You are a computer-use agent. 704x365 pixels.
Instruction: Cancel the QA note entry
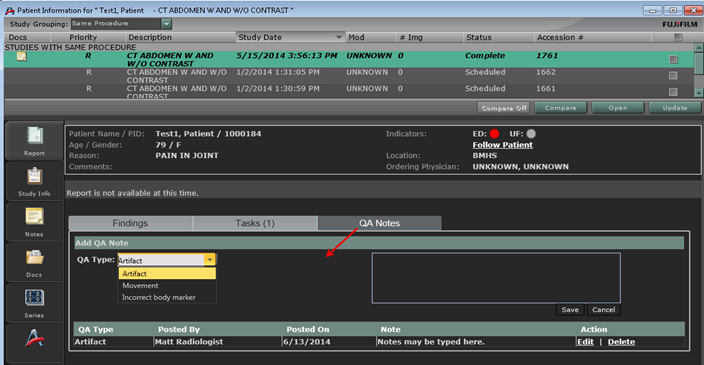click(603, 310)
